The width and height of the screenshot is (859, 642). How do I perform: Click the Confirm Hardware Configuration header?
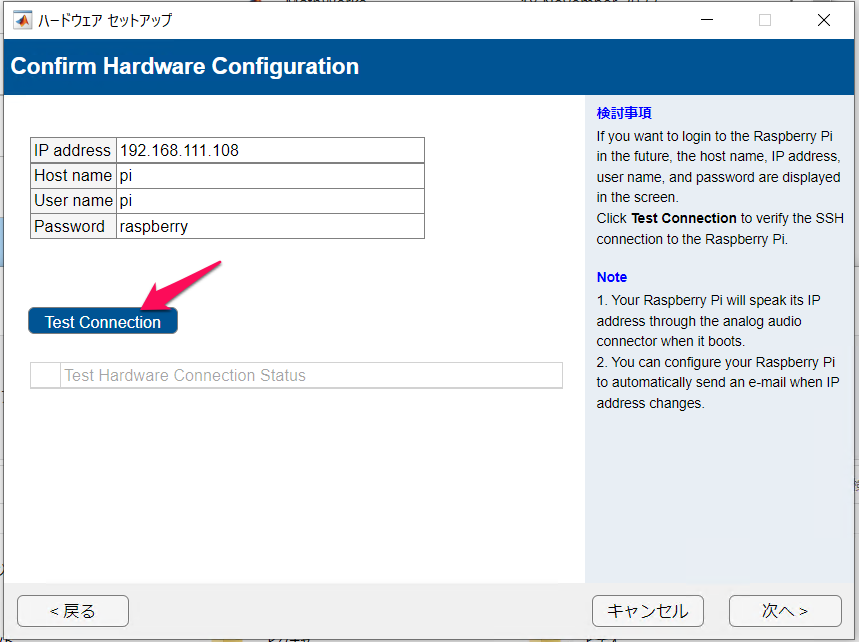[184, 67]
